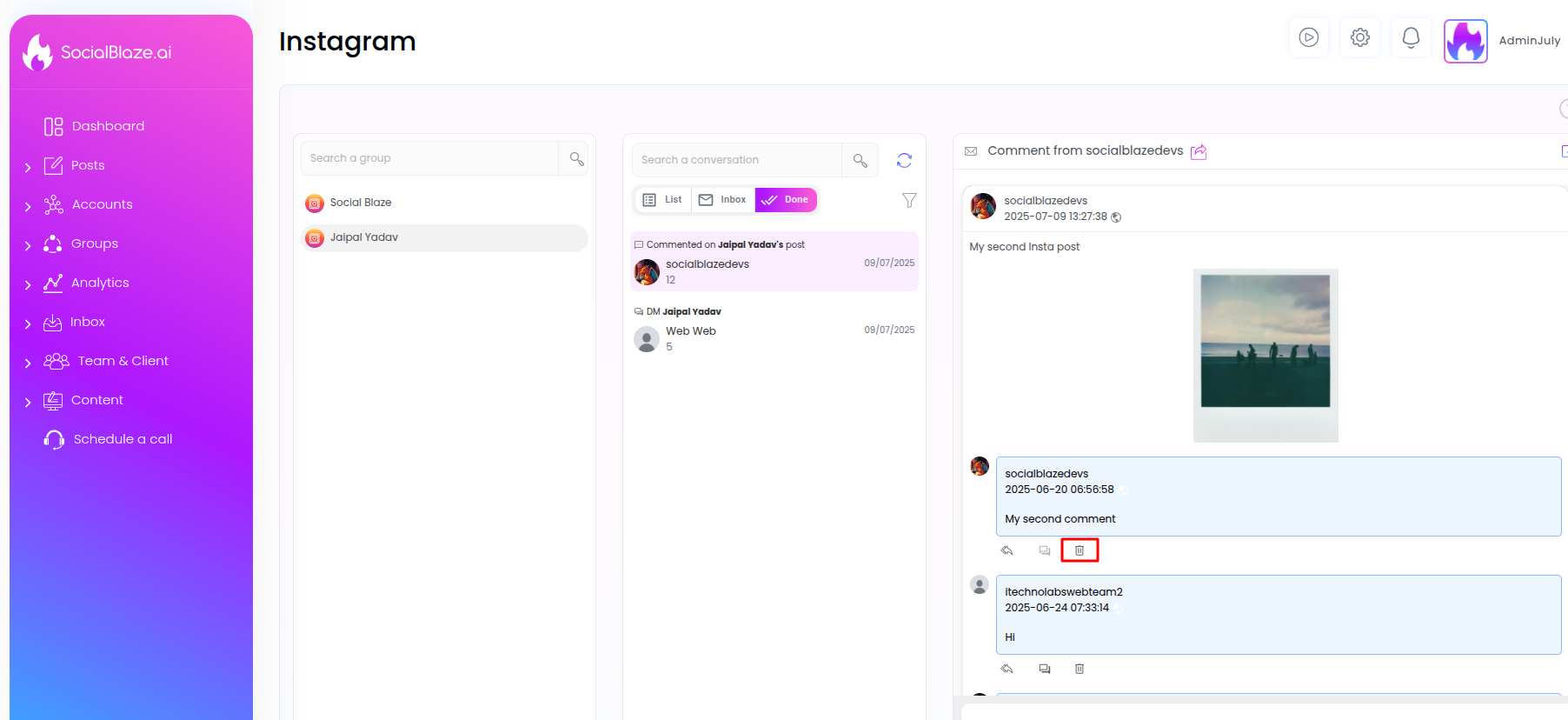
Task: Click the itechnolabswebteam2 avatar
Action: click(x=980, y=584)
